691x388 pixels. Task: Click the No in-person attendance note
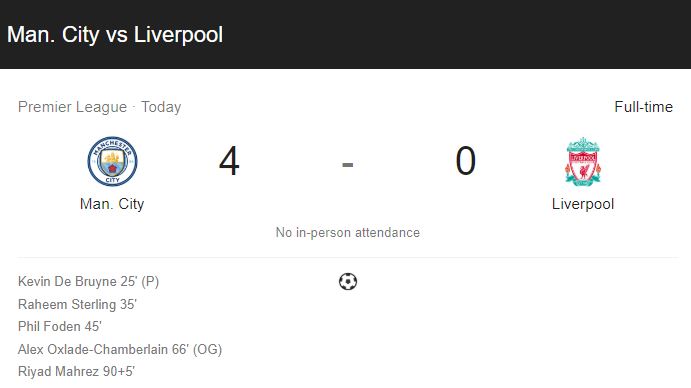point(348,232)
